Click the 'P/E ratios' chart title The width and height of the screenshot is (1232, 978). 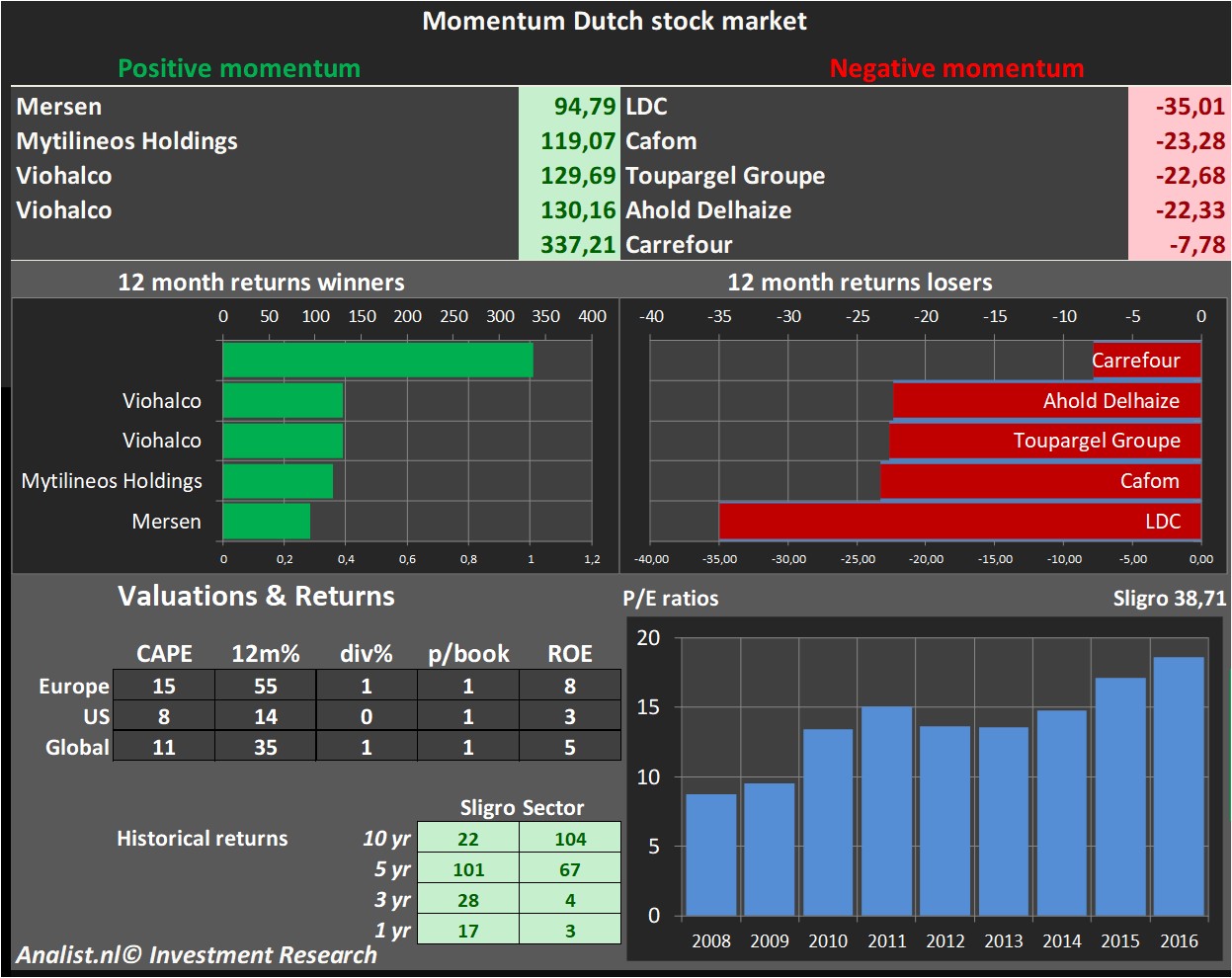tap(671, 599)
